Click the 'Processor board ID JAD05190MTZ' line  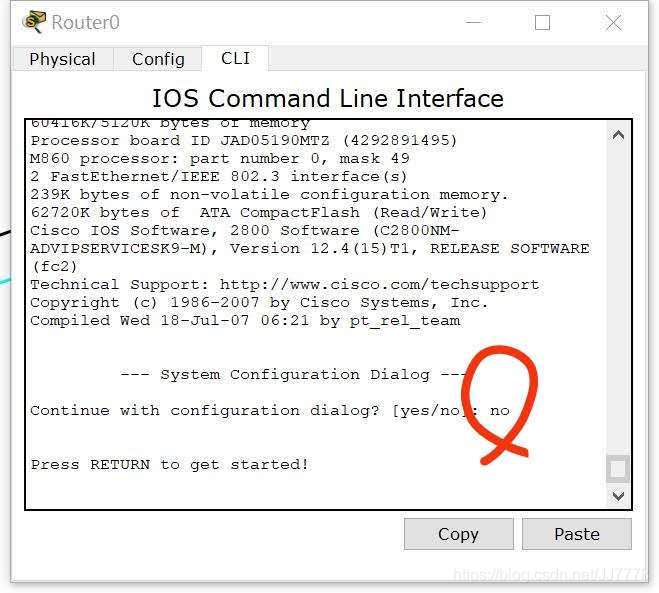(243, 140)
